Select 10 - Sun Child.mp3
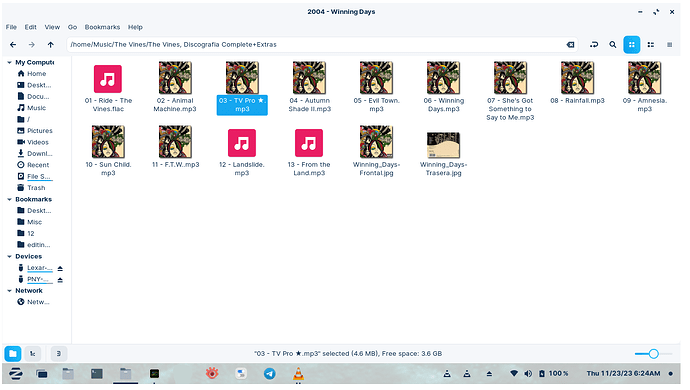 [x=108, y=151]
